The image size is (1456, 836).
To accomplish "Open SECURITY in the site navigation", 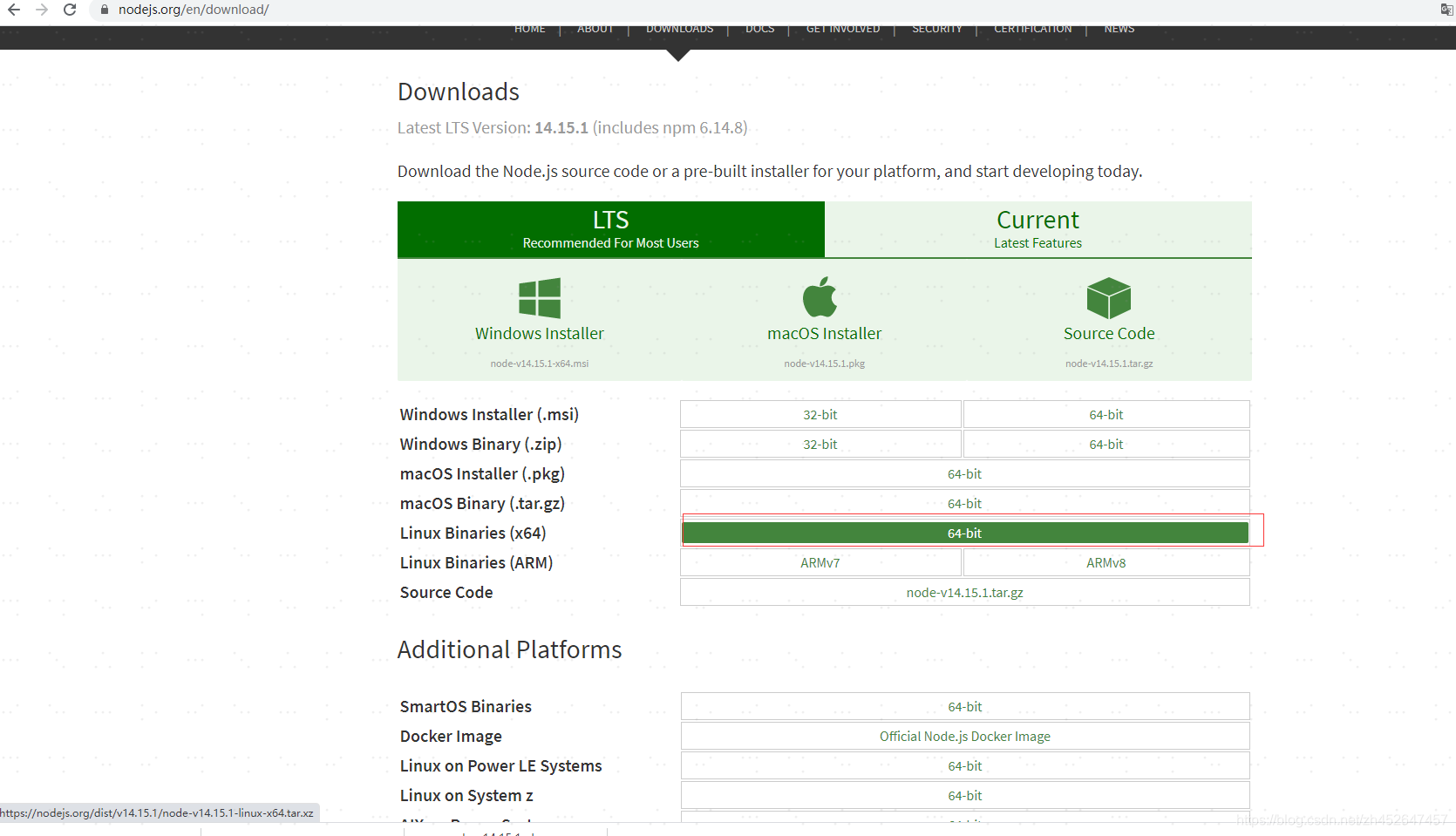I will (x=937, y=29).
